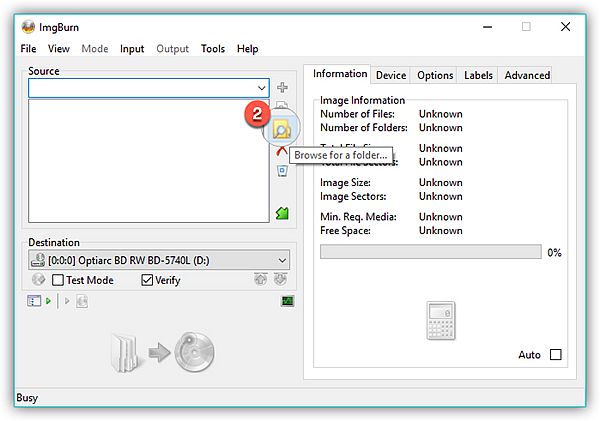Click the 0% progress bar
Image resolution: width=600 pixels, height=421 pixels.
(430, 252)
